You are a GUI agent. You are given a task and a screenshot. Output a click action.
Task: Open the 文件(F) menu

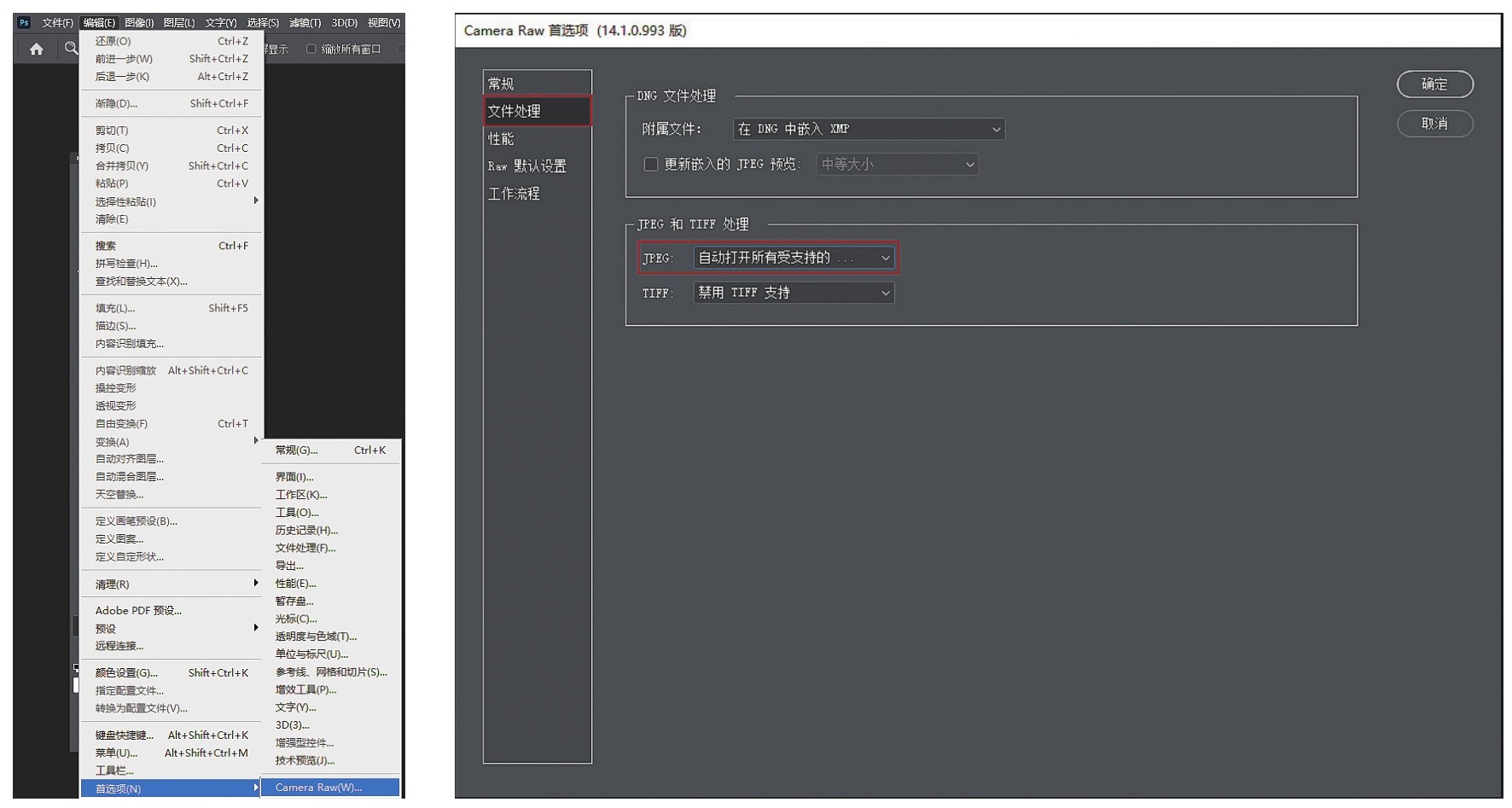pyautogui.click(x=58, y=23)
